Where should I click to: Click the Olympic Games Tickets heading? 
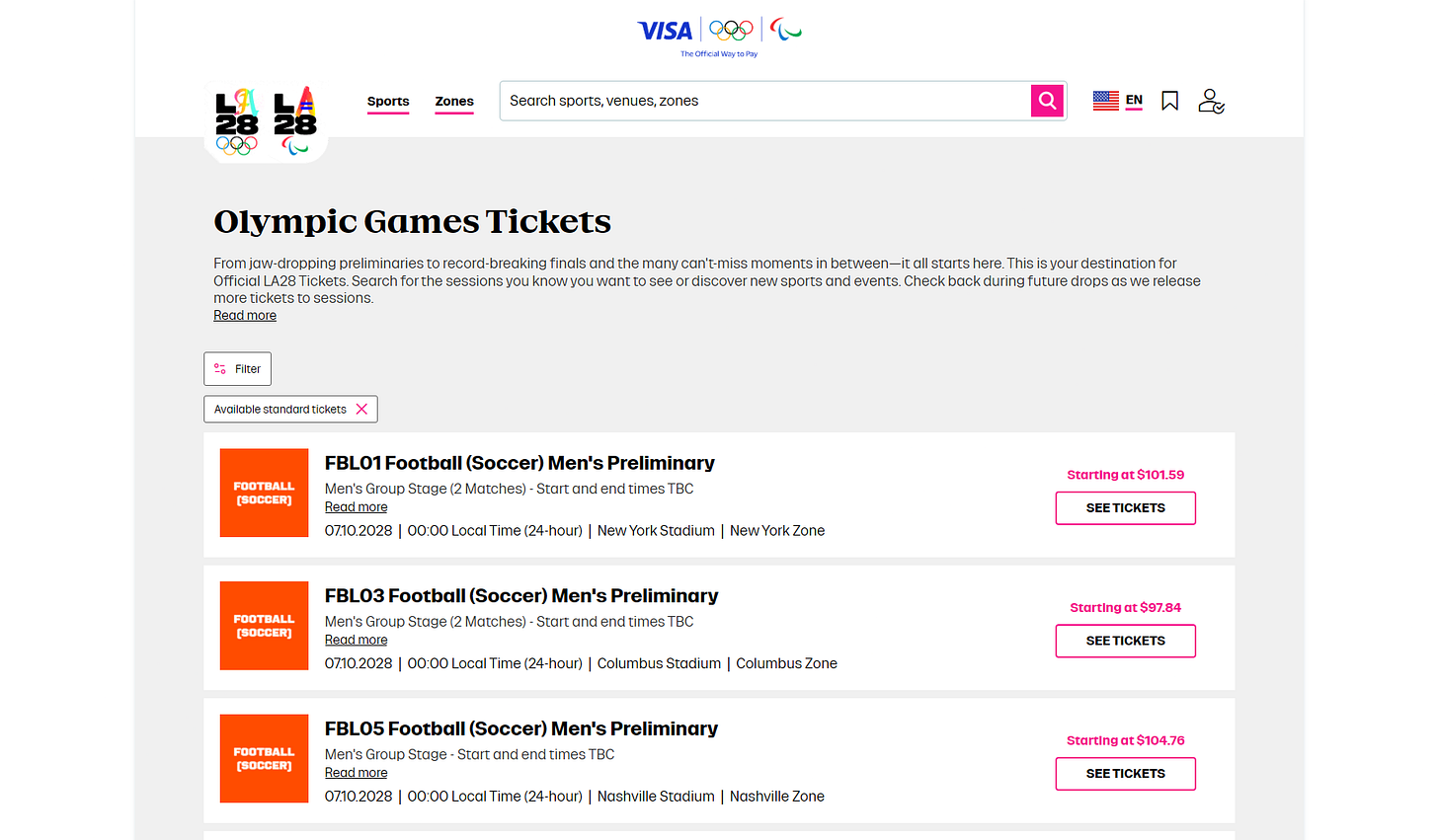412,222
